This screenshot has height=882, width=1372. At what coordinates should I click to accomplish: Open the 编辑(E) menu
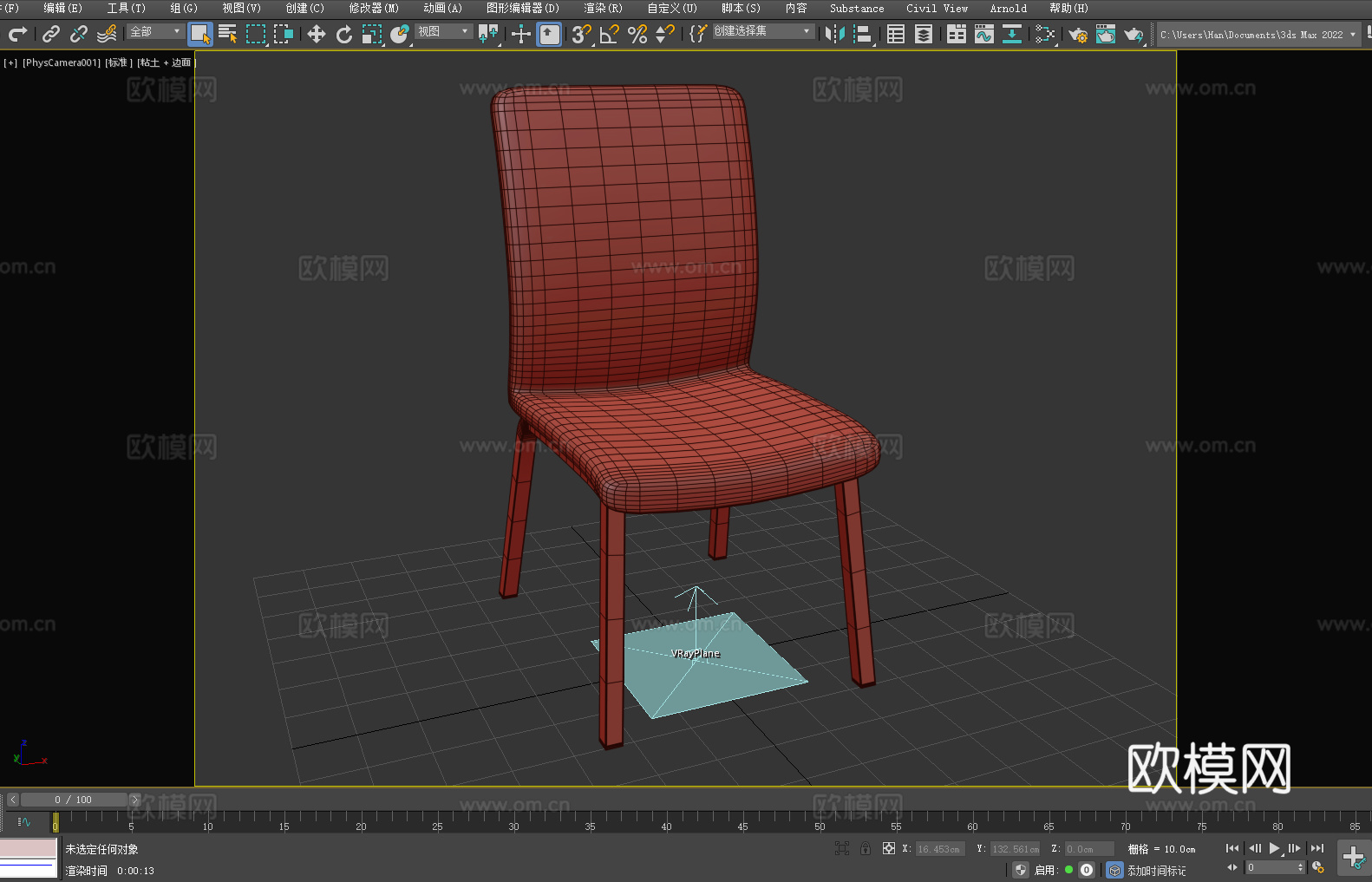tap(62, 8)
